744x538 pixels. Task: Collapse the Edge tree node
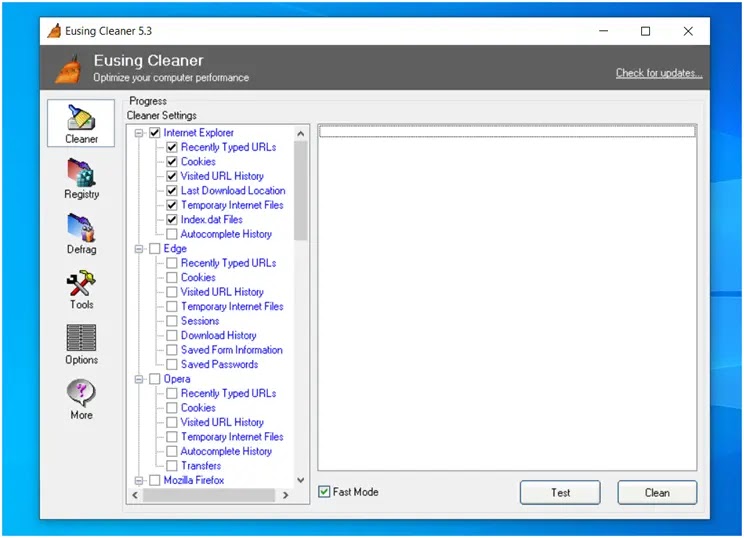[139, 249]
